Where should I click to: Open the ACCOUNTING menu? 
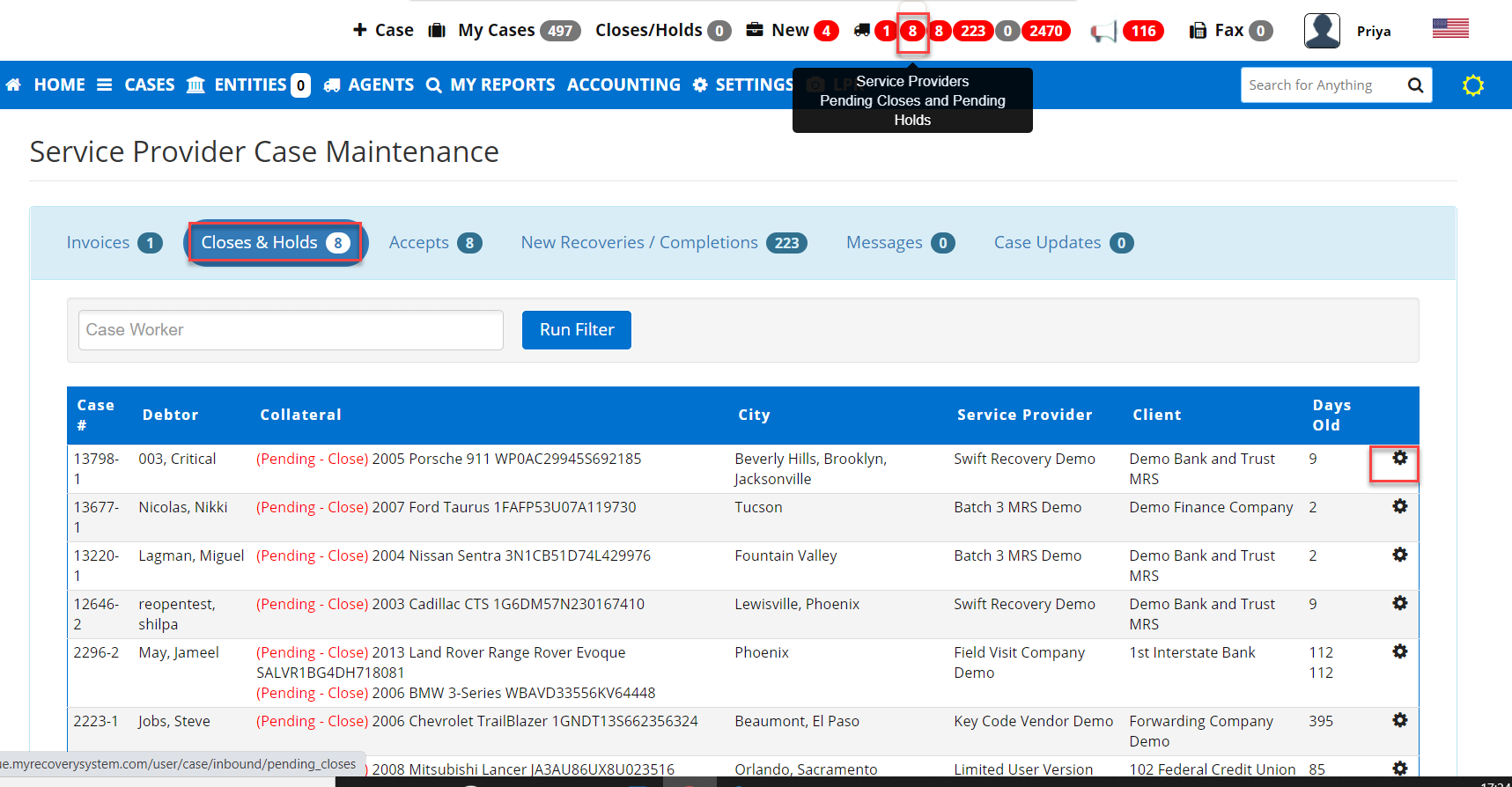623,85
